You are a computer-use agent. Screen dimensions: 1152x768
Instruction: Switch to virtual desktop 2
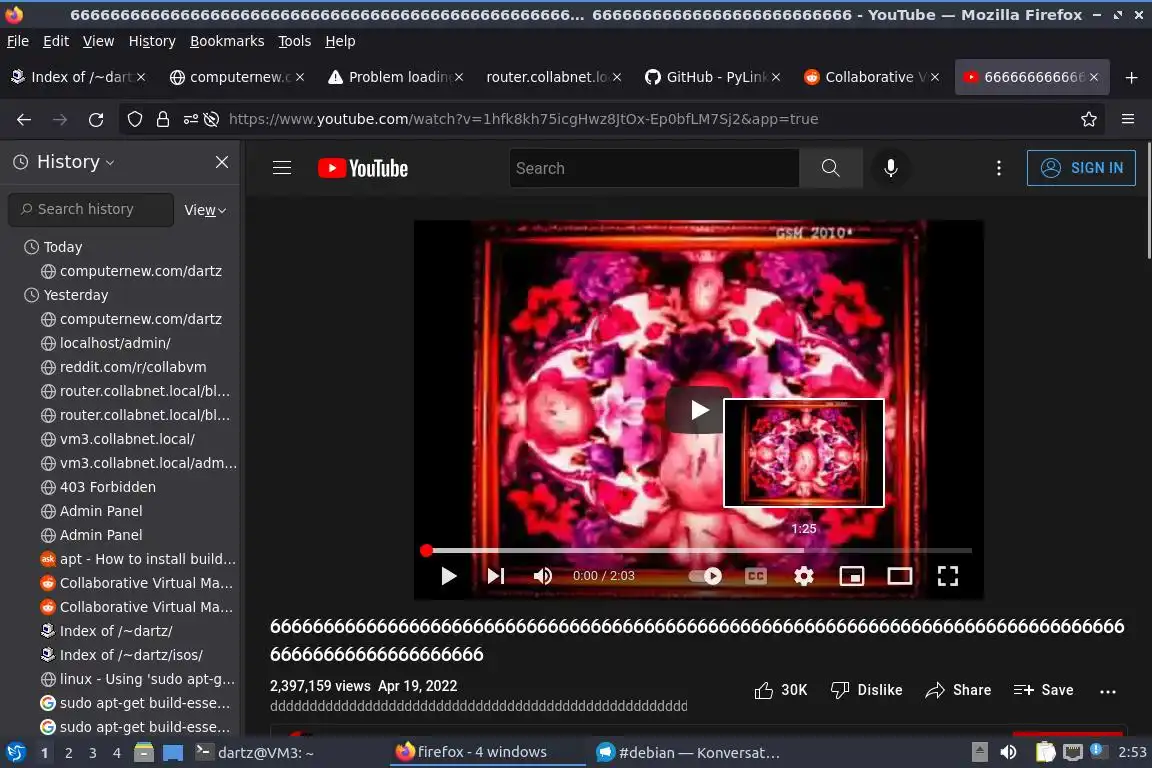click(69, 753)
